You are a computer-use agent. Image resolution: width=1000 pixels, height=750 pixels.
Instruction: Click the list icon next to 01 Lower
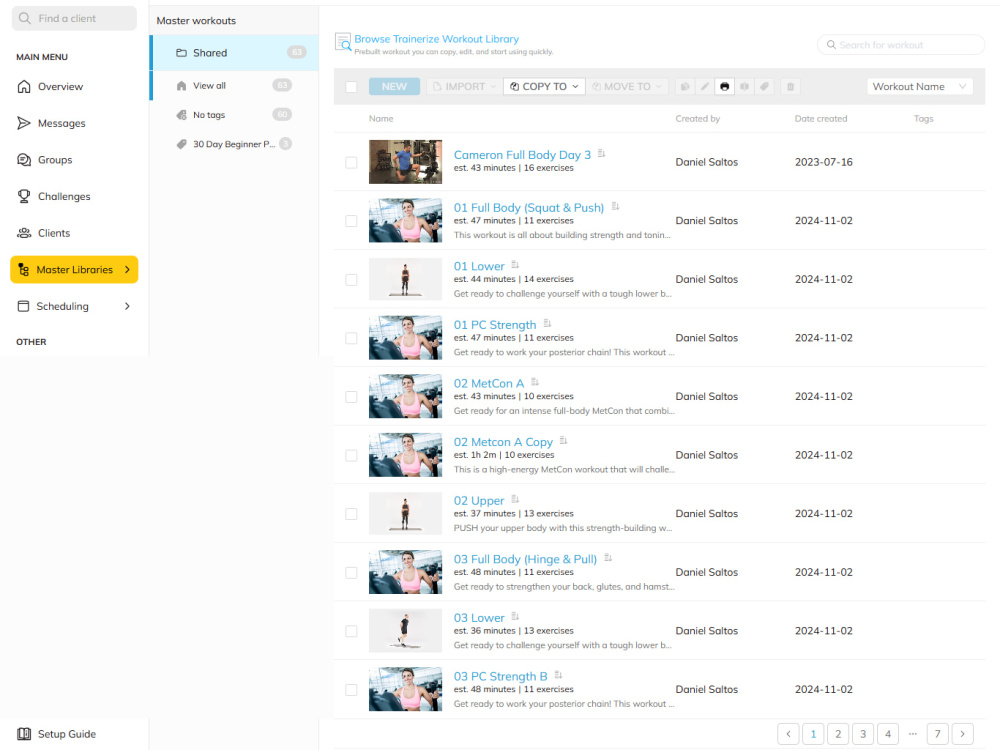pos(515,265)
